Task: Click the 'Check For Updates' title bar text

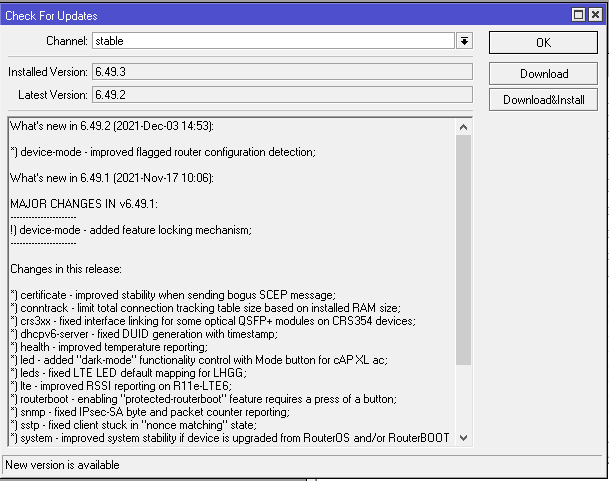Action: pos(51,16)
